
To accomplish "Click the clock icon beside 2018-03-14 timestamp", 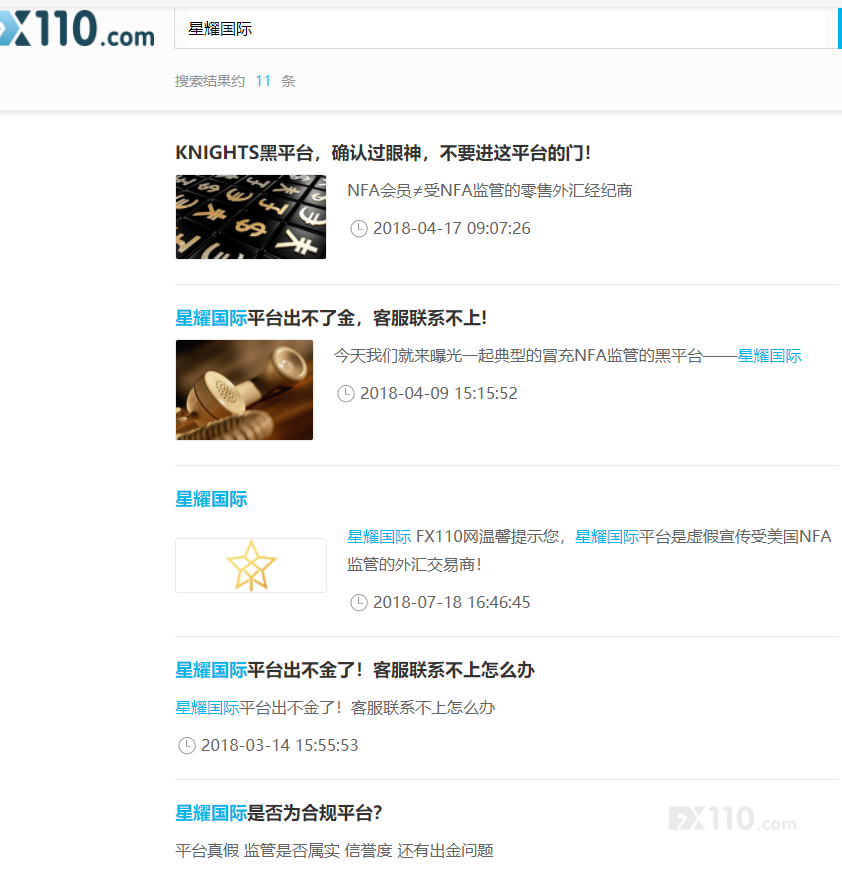I will 187,746.
